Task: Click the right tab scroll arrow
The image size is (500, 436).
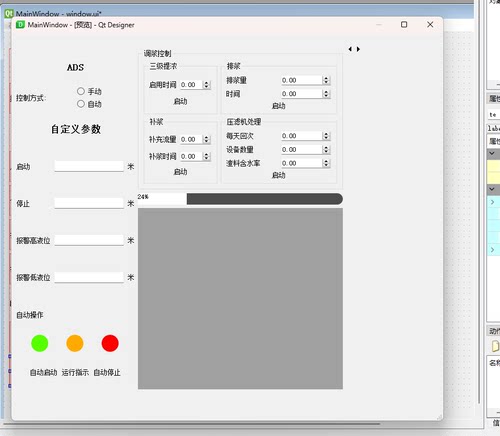Action: pos(358,49)
